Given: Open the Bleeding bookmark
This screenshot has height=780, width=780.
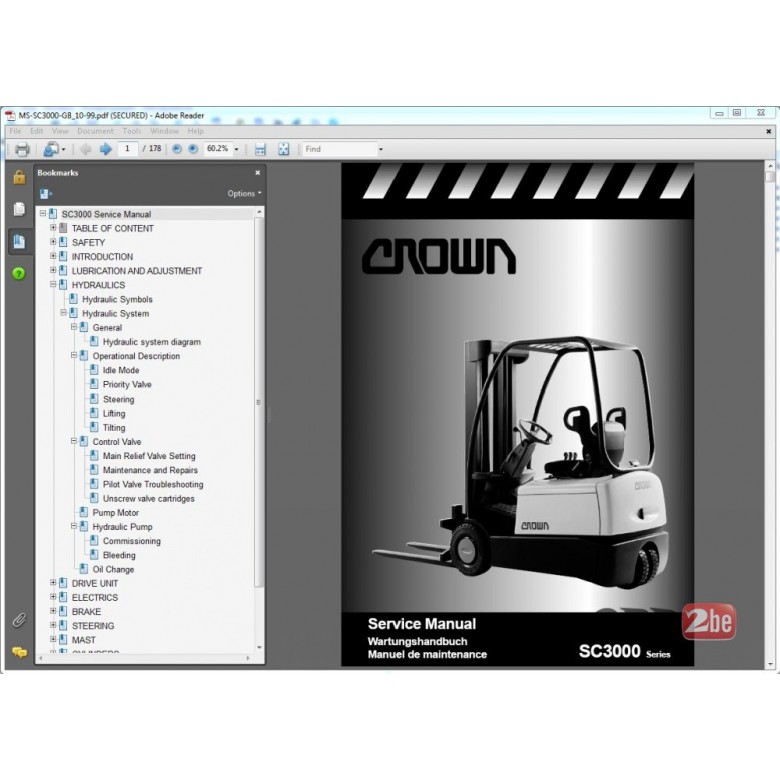Looking at the screenshot, I should (119, 555).
